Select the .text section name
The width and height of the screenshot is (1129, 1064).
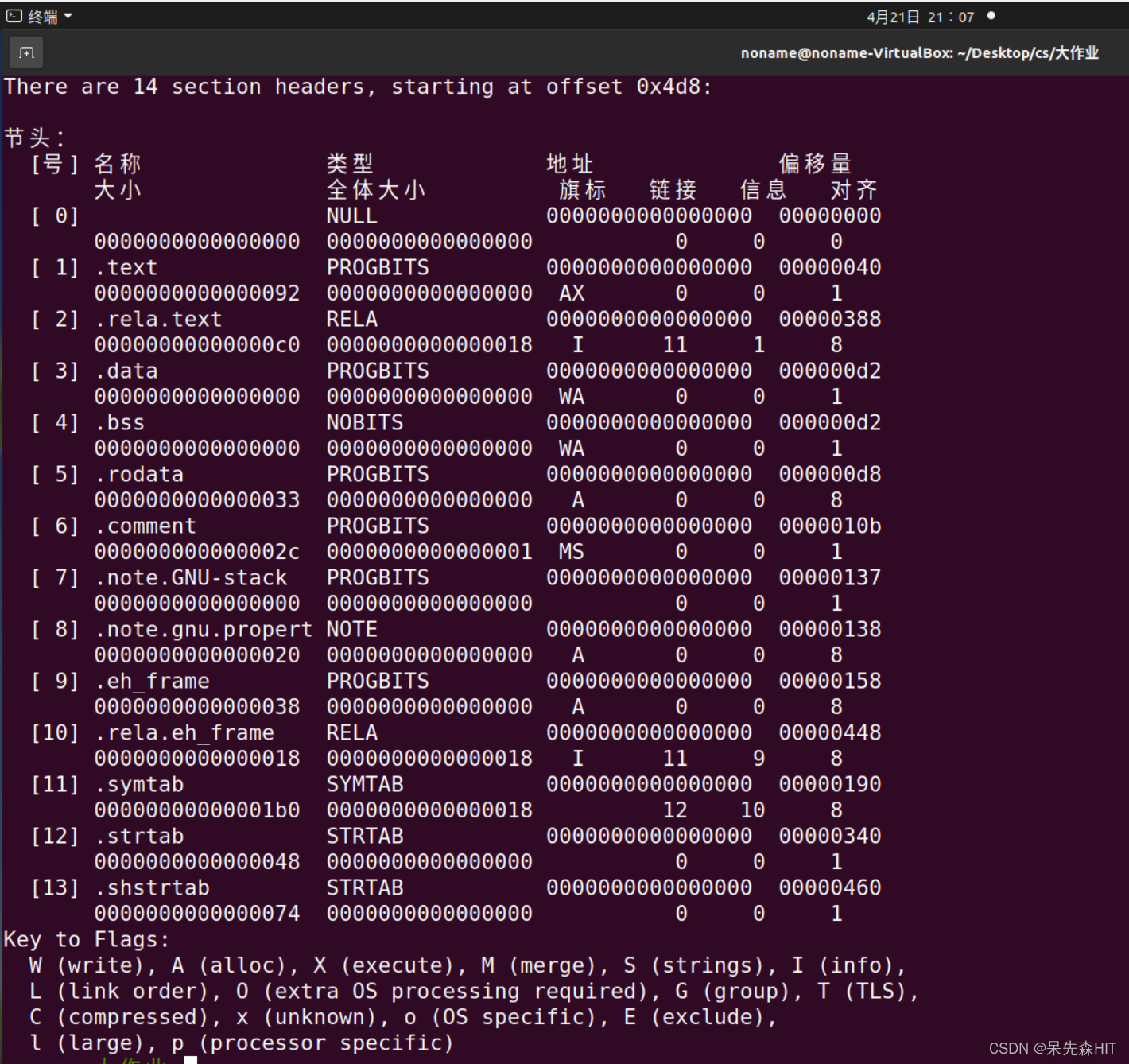pos(126,268)
